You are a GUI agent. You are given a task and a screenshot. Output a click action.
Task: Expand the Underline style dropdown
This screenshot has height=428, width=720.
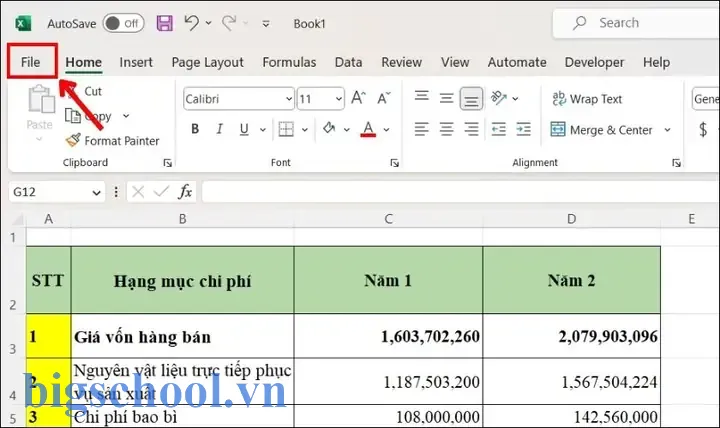pyautogui.click(x=263, y=130)
